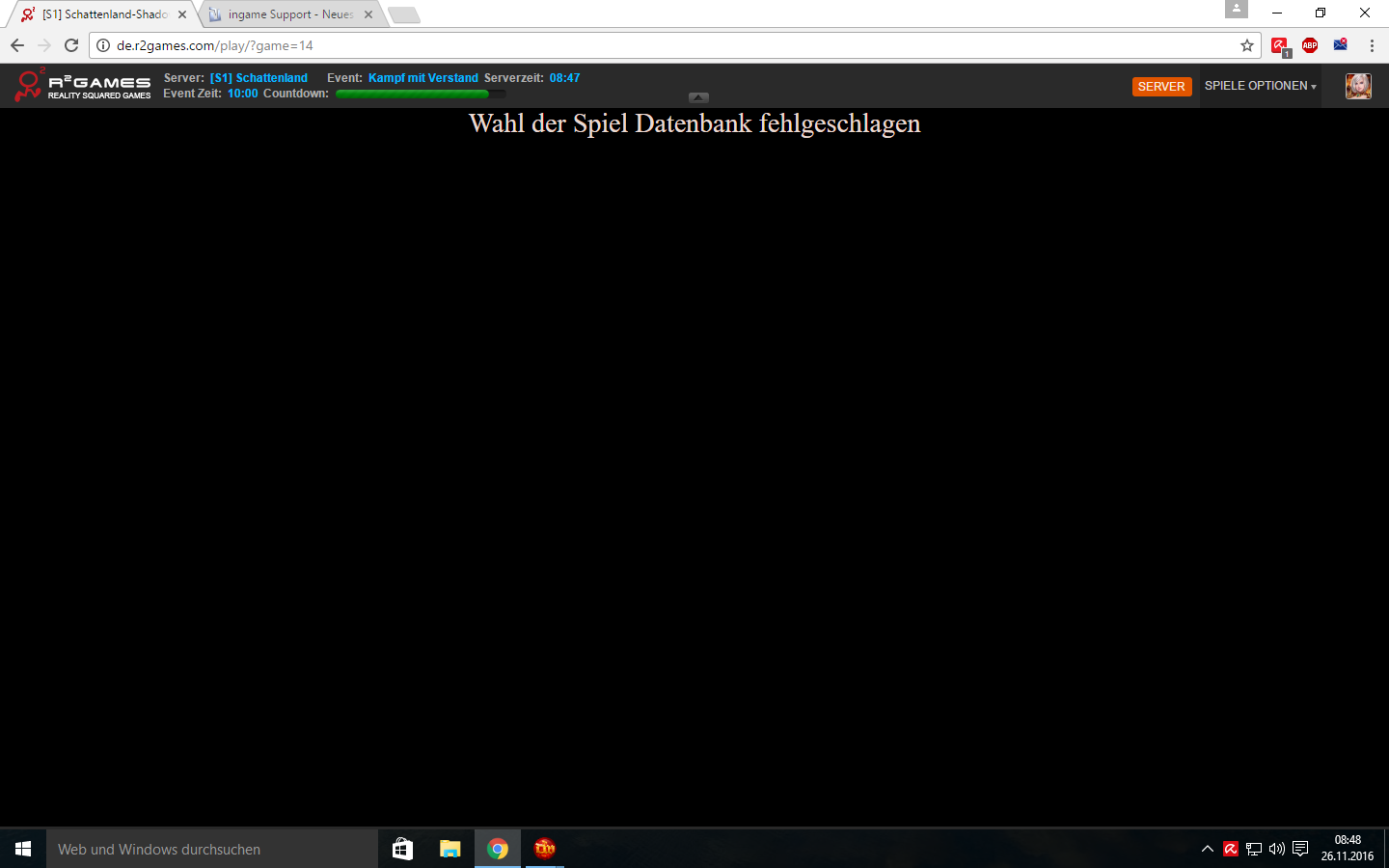
Task: Open the AdBlock Plus extension icon
Action: pos(1310,45)
